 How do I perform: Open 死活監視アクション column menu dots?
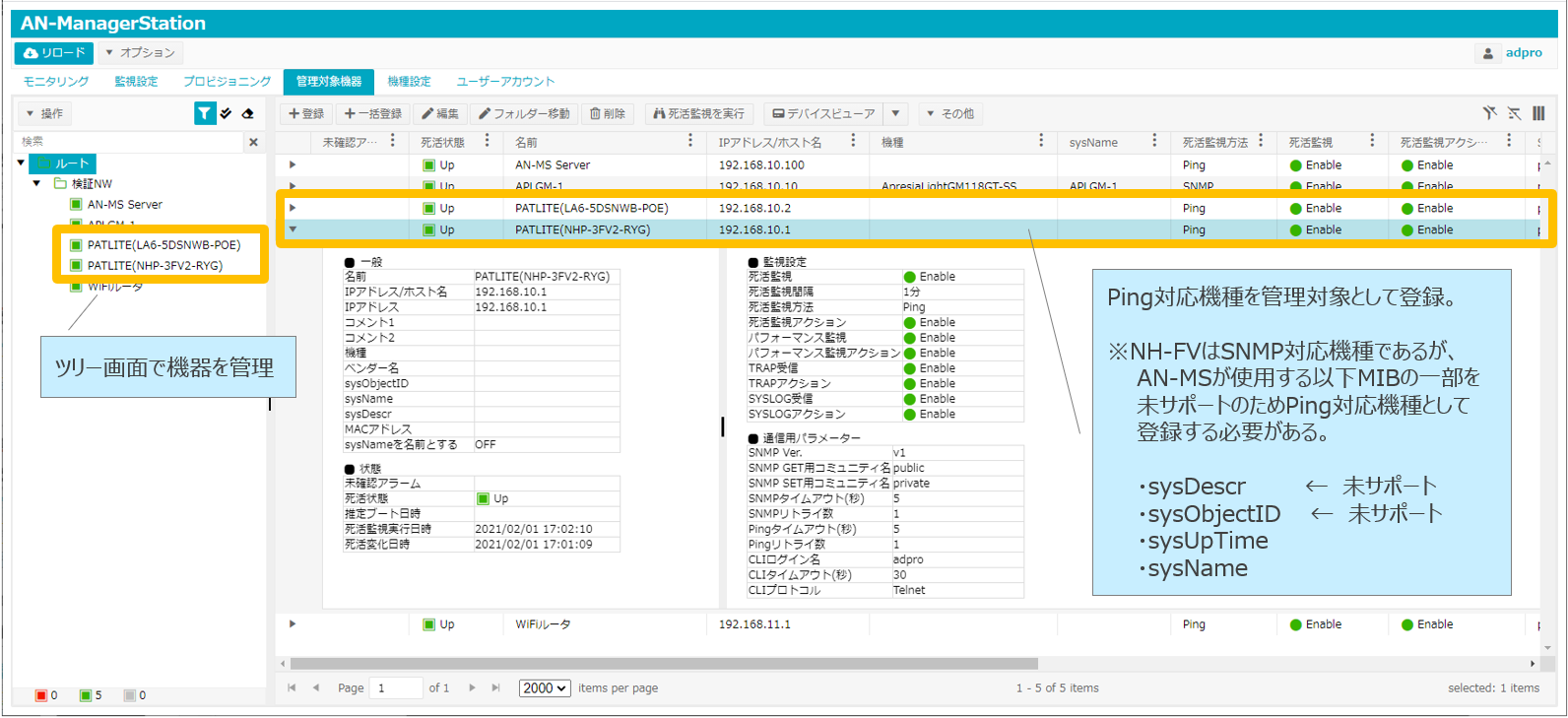click(x=1509, y=142)
